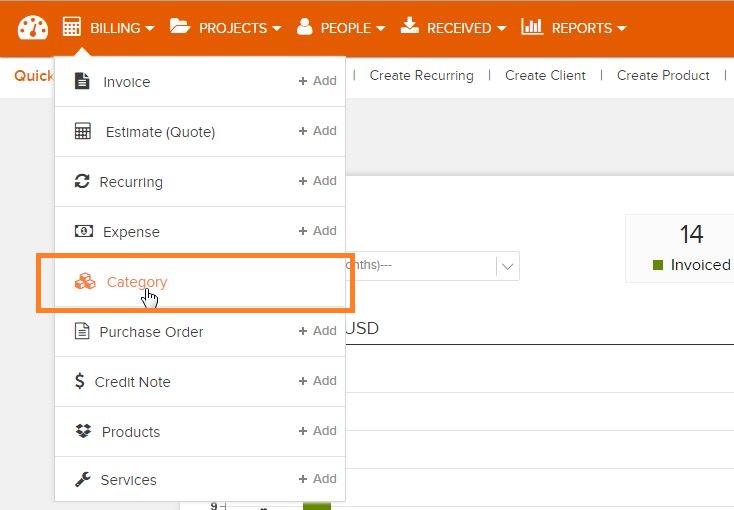Viewport: 734px width, 510px height.
Task: Click Add next to Expense
Action: [x=318, y=231]
